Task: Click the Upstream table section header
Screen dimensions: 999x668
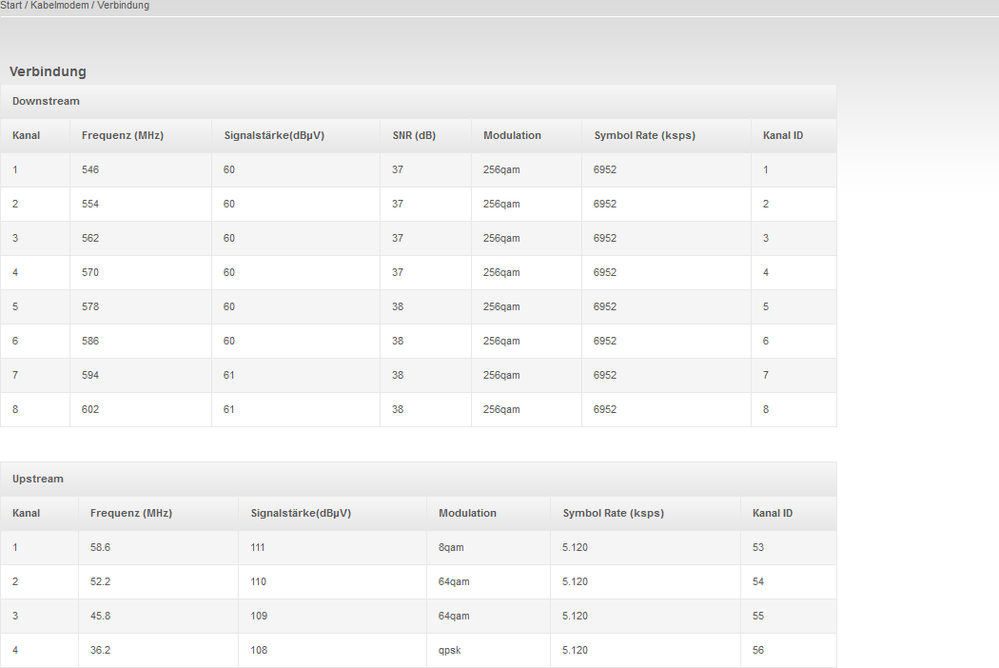Action: pyautogui.click(x=38, y=479)
